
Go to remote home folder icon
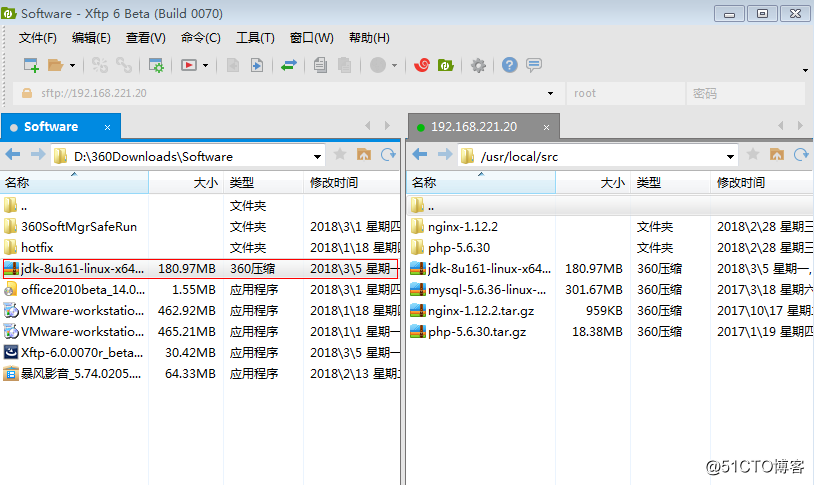pyautogui.click(x=777, y=154)
